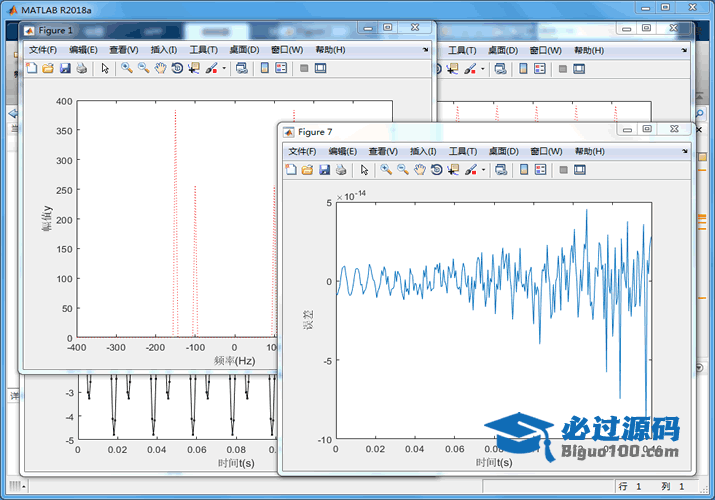Select Zoom In tool in Figure 7

(x=385, y=170)
